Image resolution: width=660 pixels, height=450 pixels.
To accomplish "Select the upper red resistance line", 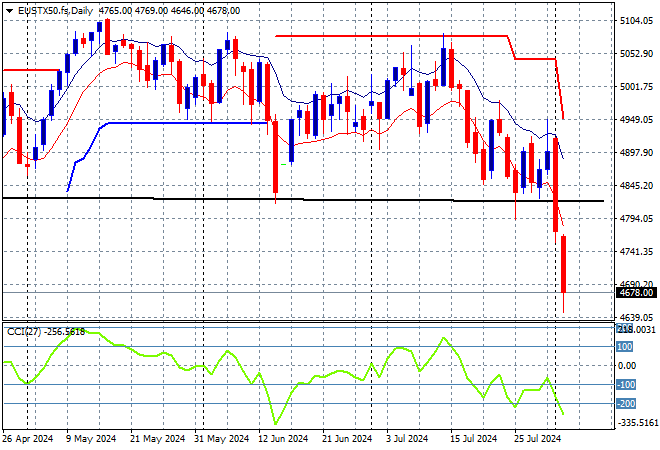I will (390, 36).
